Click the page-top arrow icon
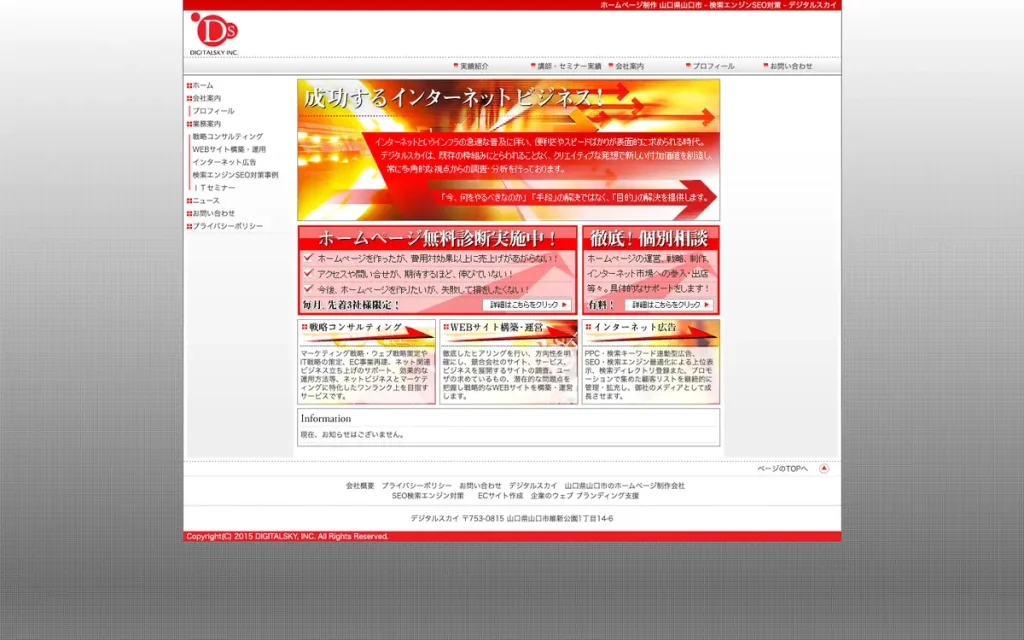Screen dimensions: 1024x640 824,468
